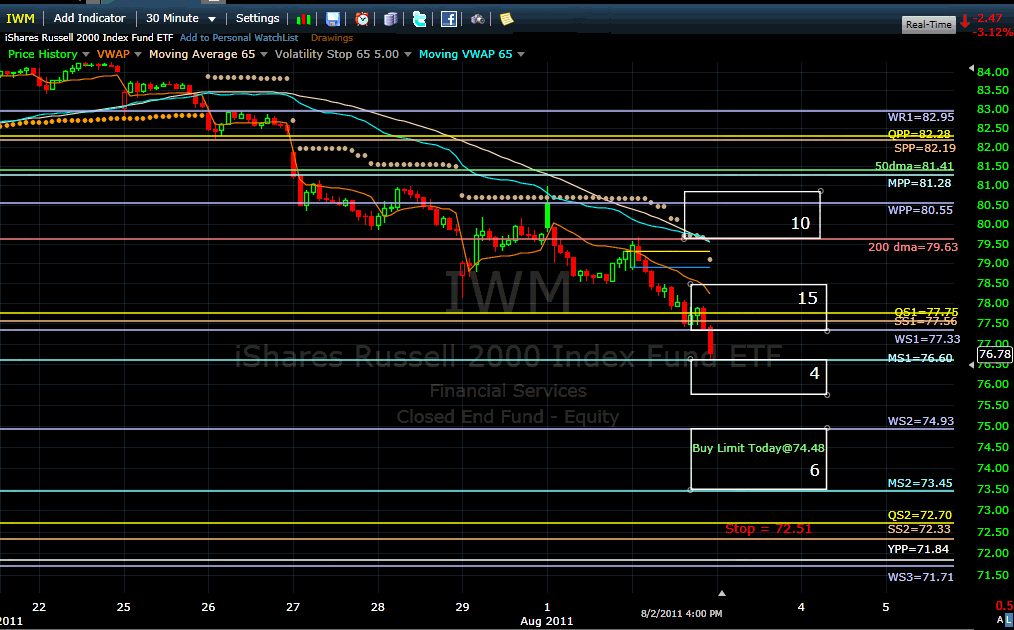Open the 30 Minute timeframe dropdown
The image size is (1014, 630).
(x=181, y=18)
